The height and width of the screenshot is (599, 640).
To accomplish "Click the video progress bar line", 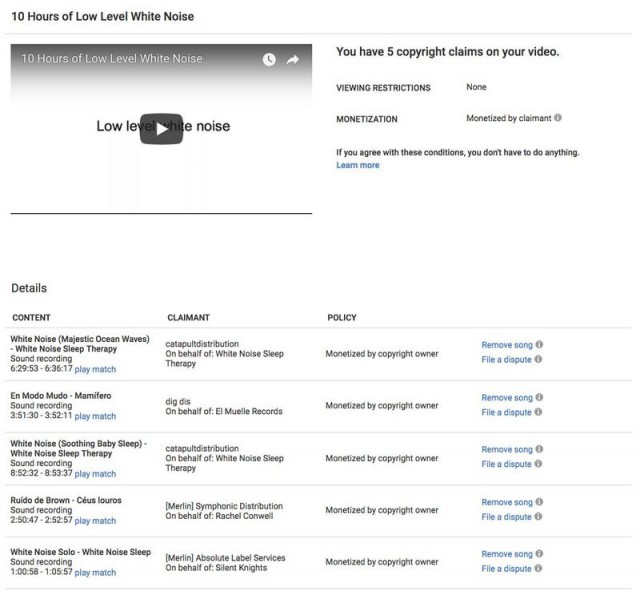I will point(161,213).
